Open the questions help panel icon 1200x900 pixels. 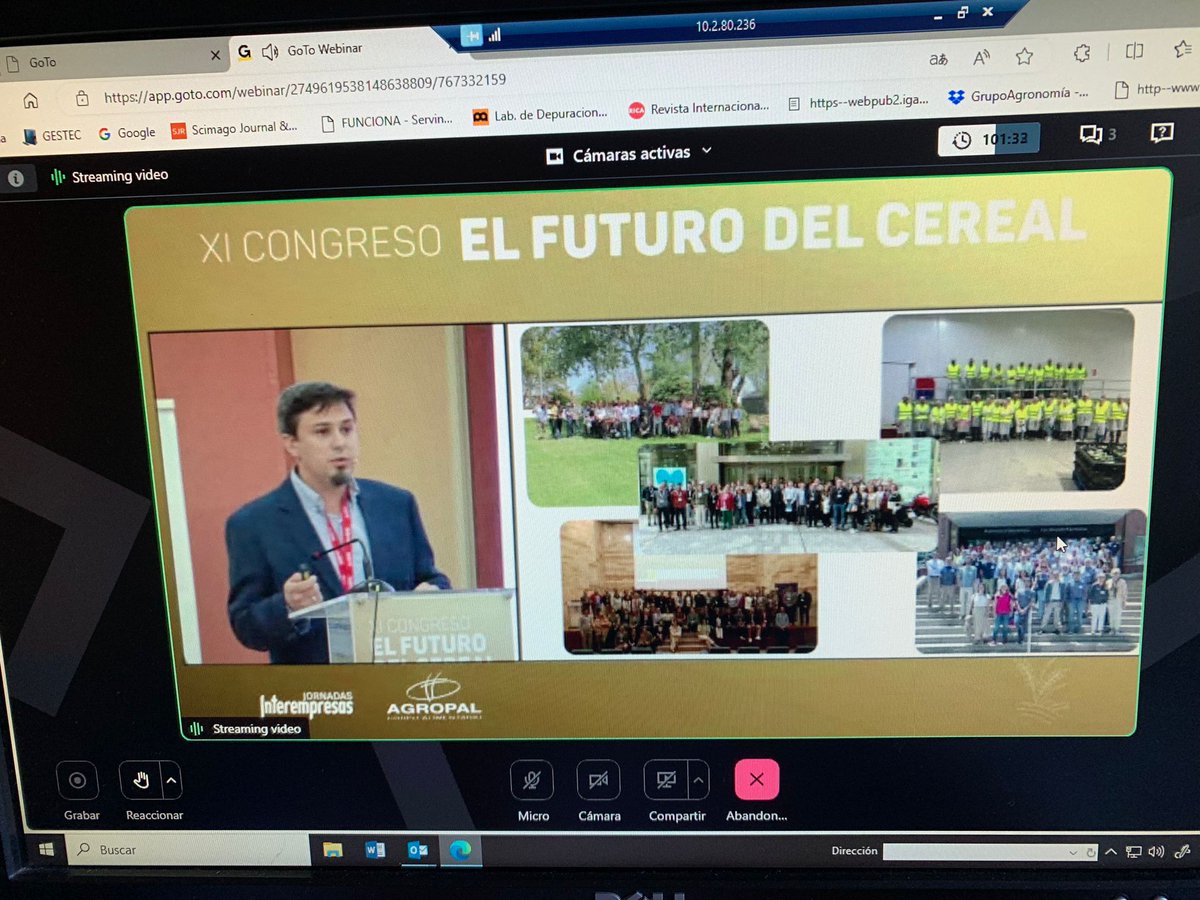coord(1161,132)
